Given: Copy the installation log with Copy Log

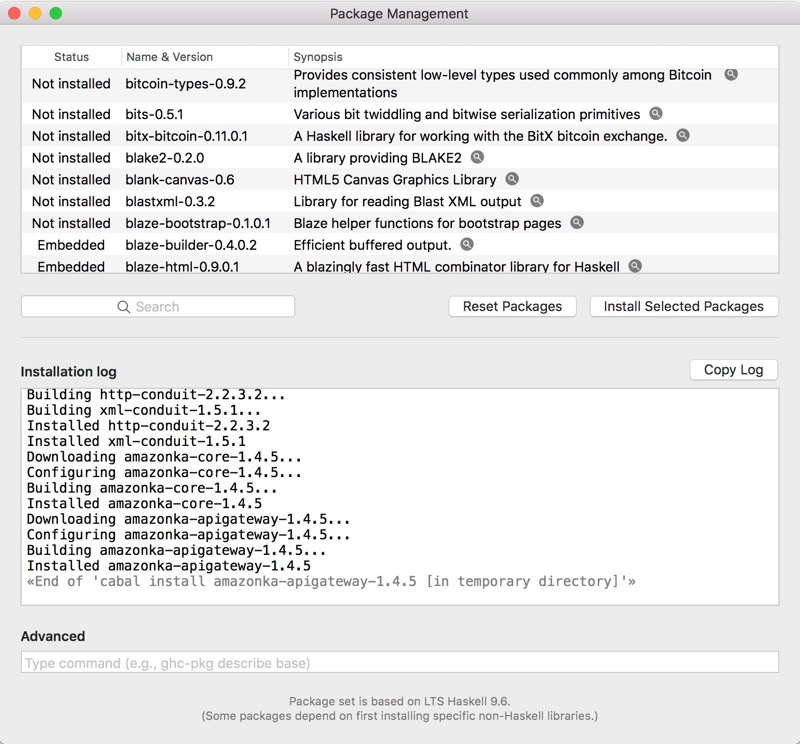Looking at the screenshot, I should click(x=733, y=369).
